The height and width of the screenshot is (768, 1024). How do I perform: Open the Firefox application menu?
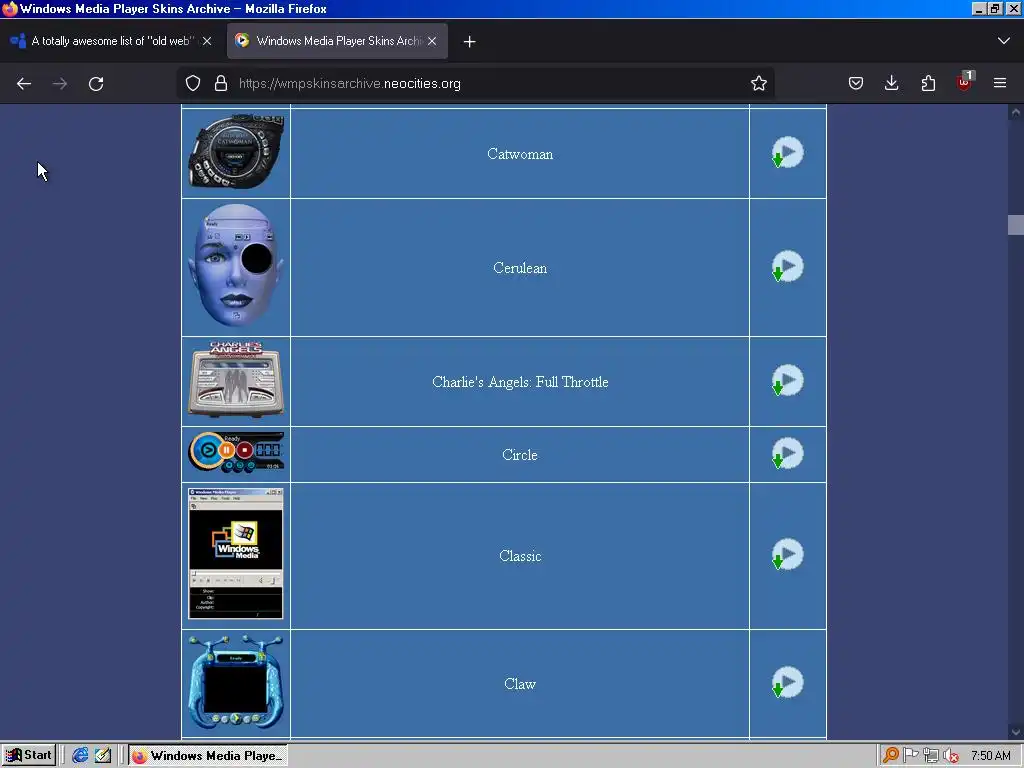[x=1000, y=84]
